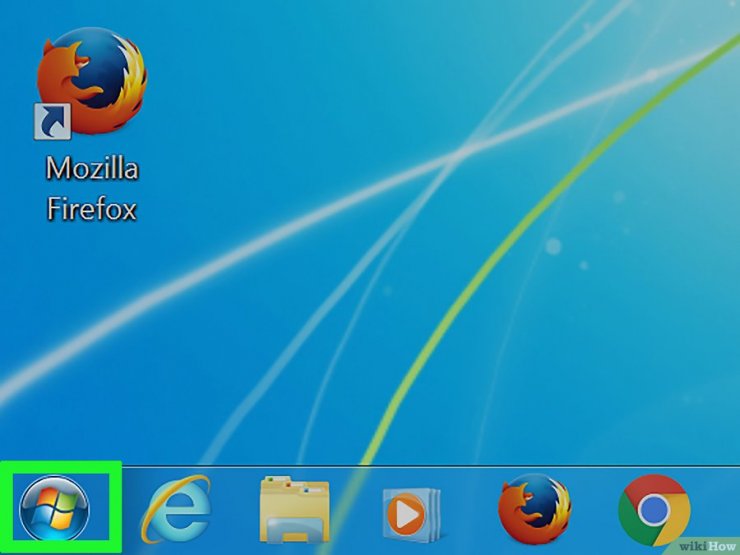This screenshot has height=555, width=740.
Task: Click the "Mozilla Firefox" shortcut label
Action: 92,188
